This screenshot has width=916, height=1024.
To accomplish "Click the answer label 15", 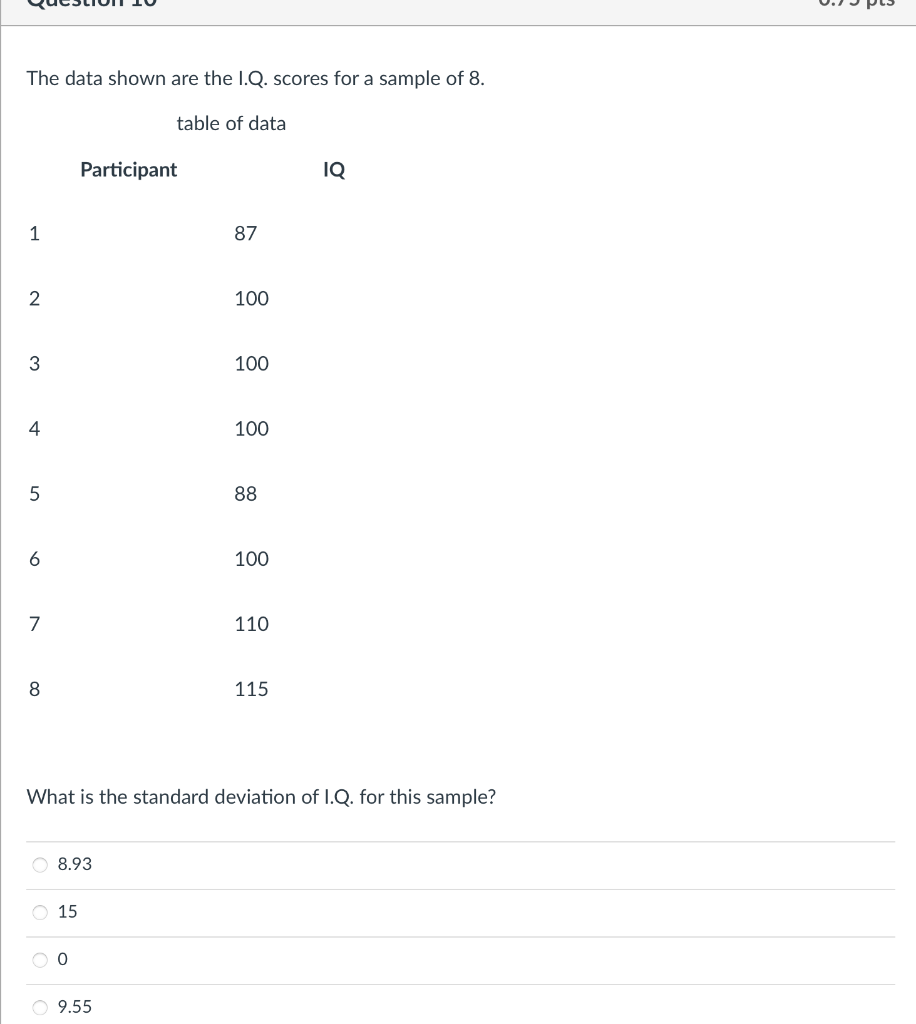I will pyautogui.click(x=68, y=911).
